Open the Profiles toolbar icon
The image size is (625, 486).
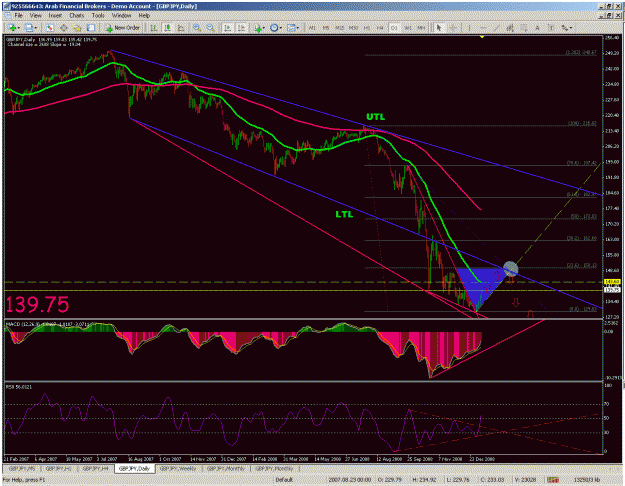[x=29, y=28]
